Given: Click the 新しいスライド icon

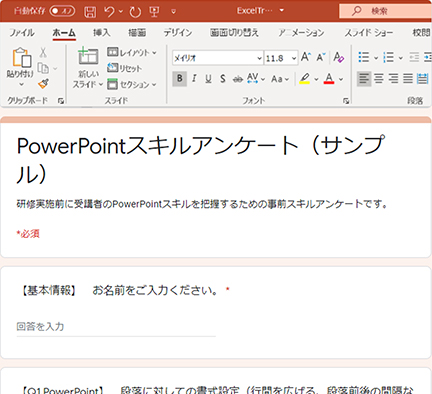Looking at the screenshot, I should click(88, 56).
